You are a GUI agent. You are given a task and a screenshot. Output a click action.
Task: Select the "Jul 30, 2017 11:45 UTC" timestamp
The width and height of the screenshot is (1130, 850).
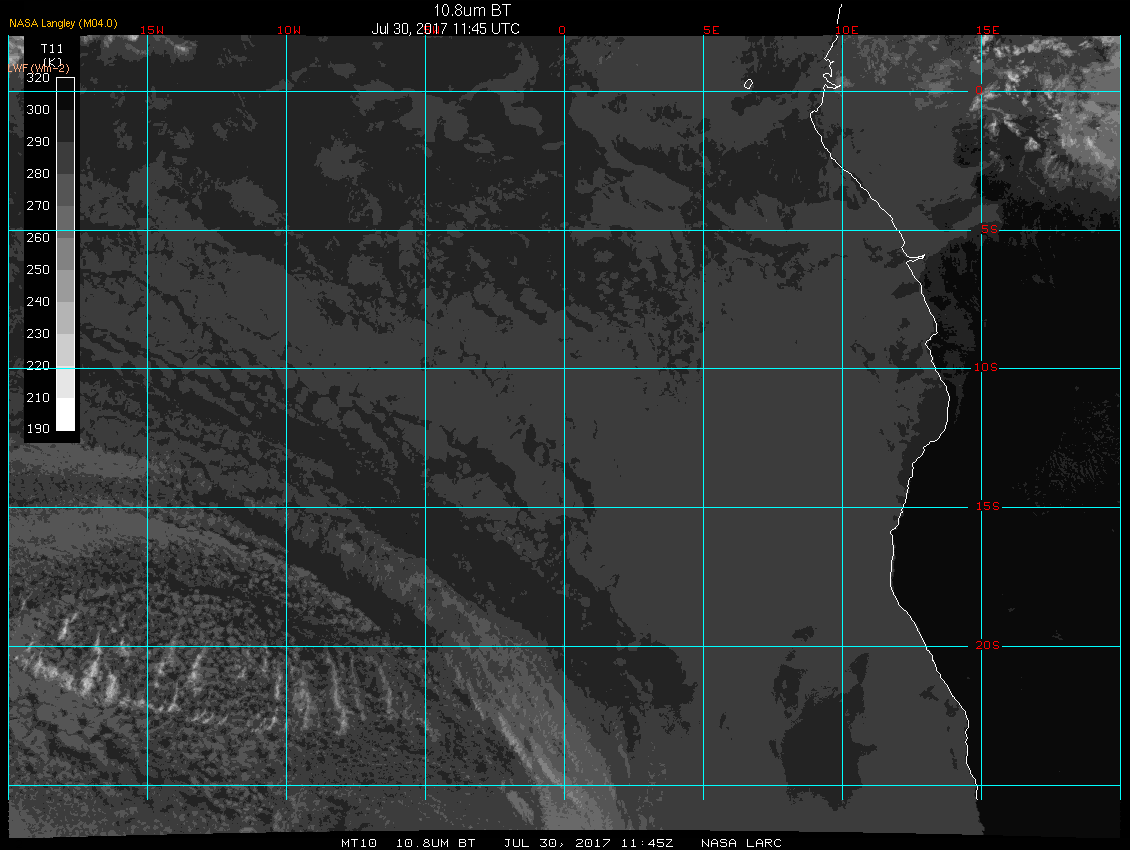click(445, 29)
